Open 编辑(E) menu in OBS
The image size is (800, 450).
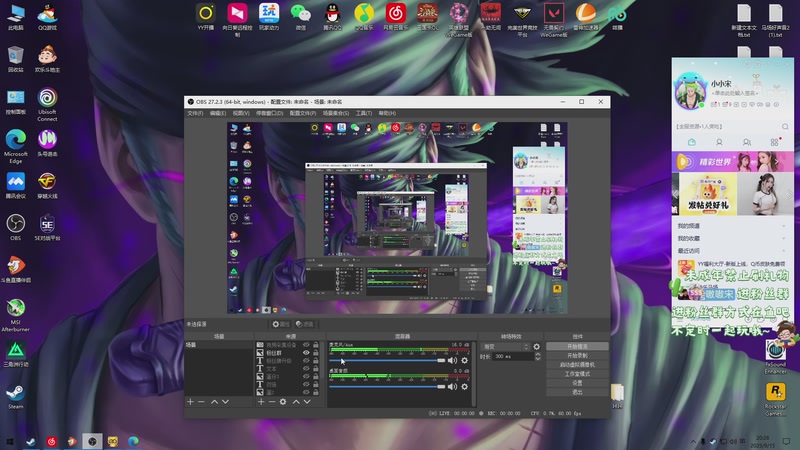coord(218,113)
